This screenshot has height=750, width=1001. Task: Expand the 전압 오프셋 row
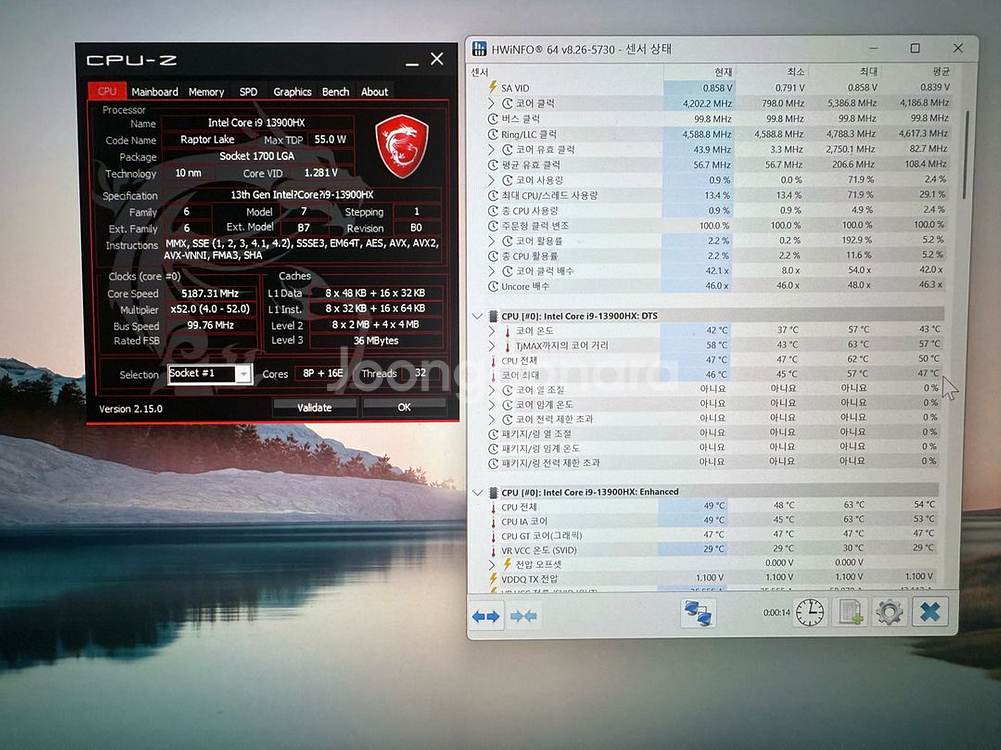click(491, 564)
